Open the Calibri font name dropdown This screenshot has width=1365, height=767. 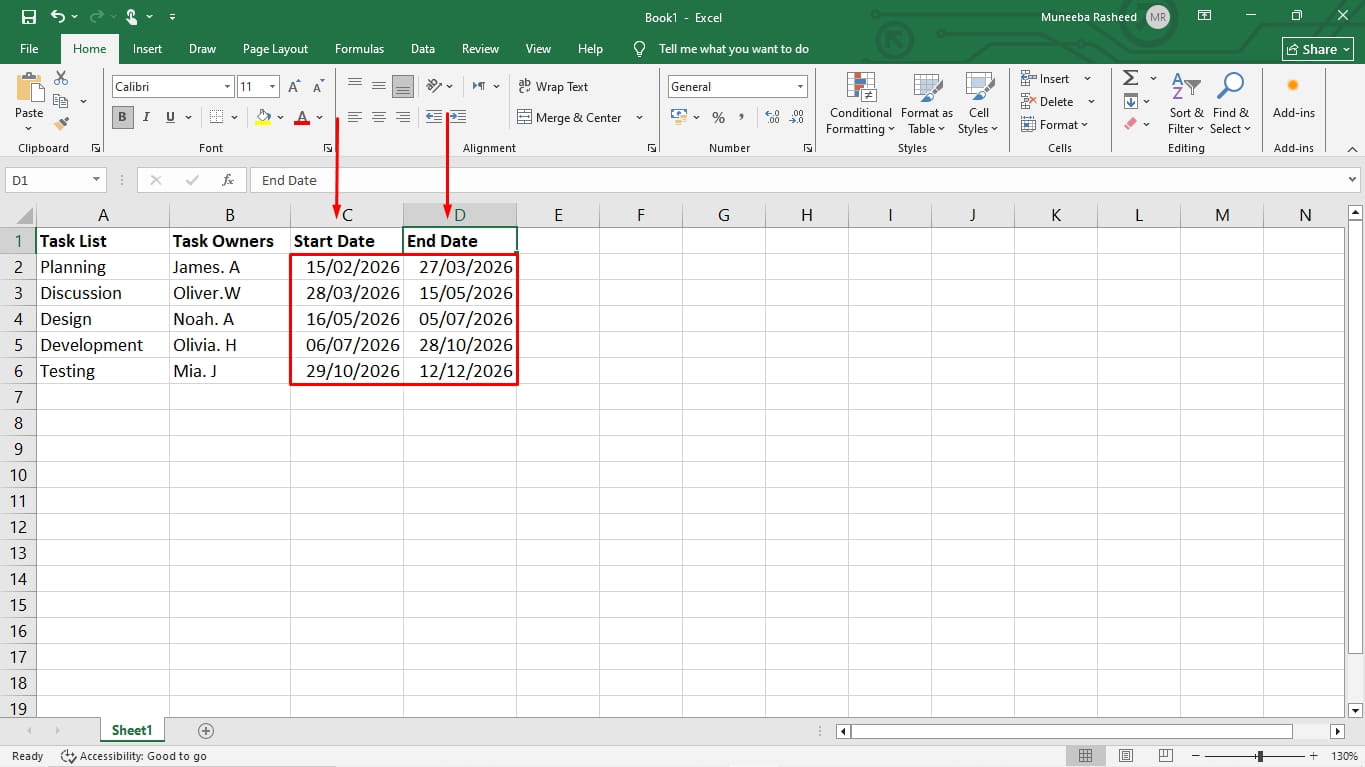tap(228, 87)
